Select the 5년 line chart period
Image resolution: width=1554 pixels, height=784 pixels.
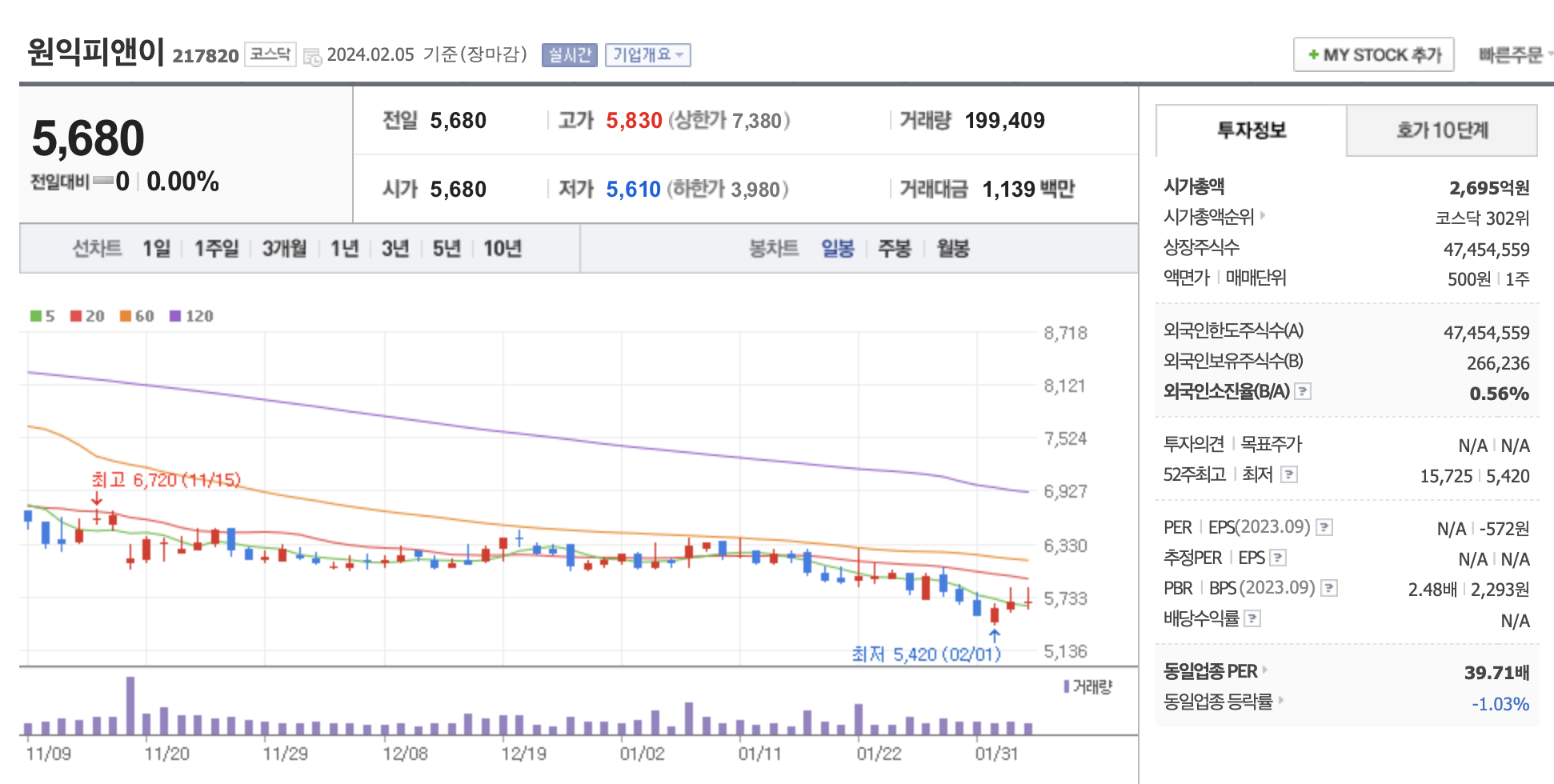click(447, 249)
